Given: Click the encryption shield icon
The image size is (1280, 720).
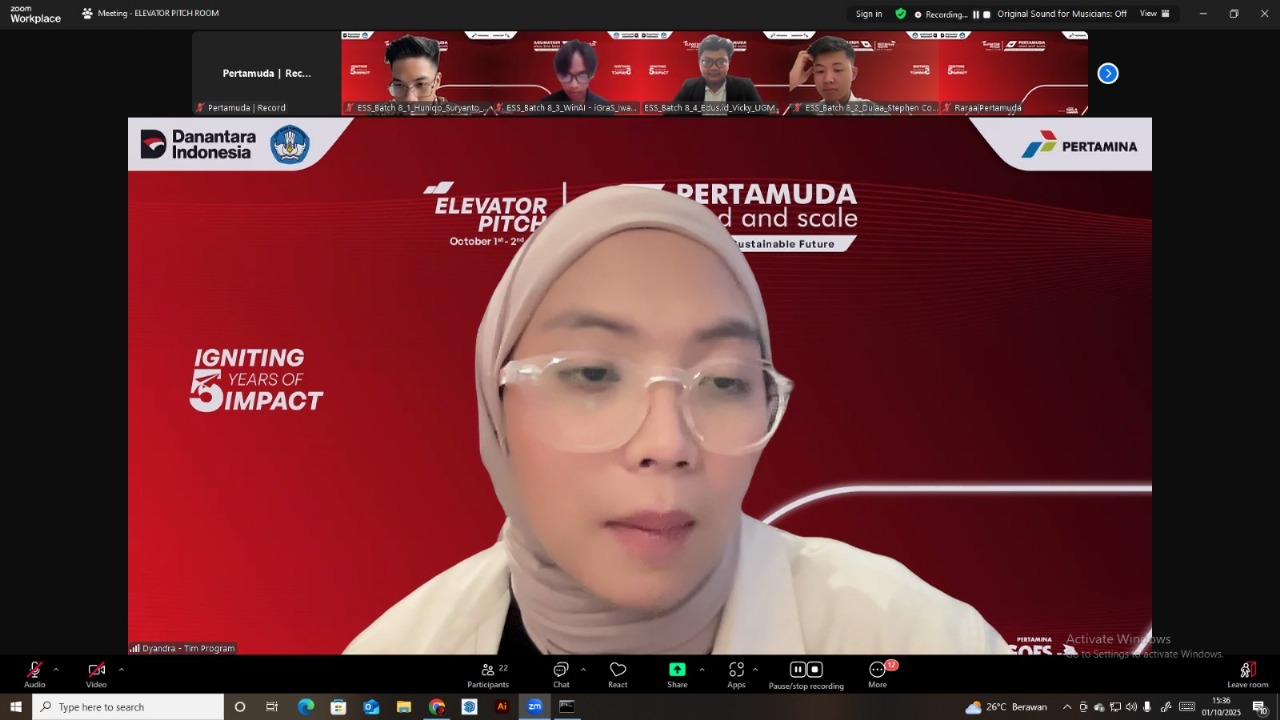Looking at the screenshot, I should coord(901,14).
